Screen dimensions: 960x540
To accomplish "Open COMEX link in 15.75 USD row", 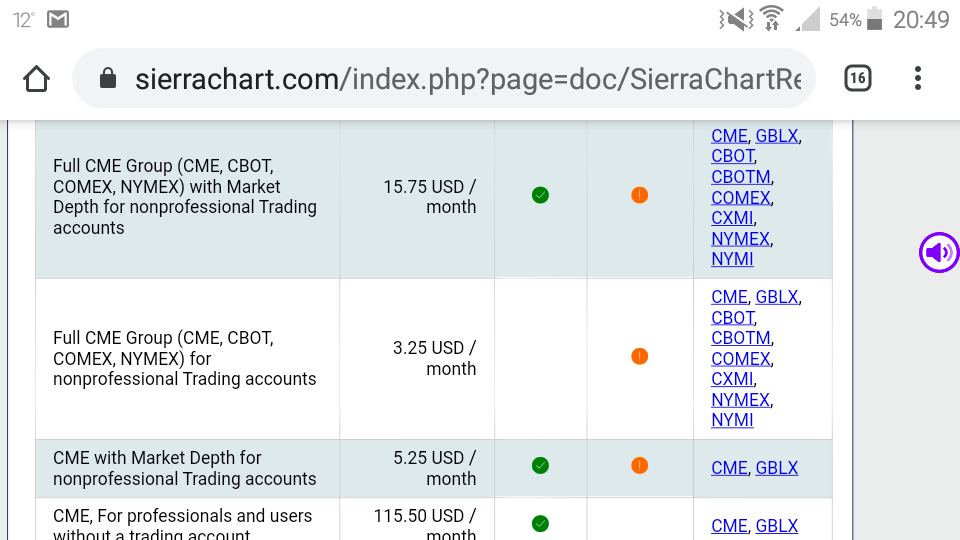I will tap(741, 198).
